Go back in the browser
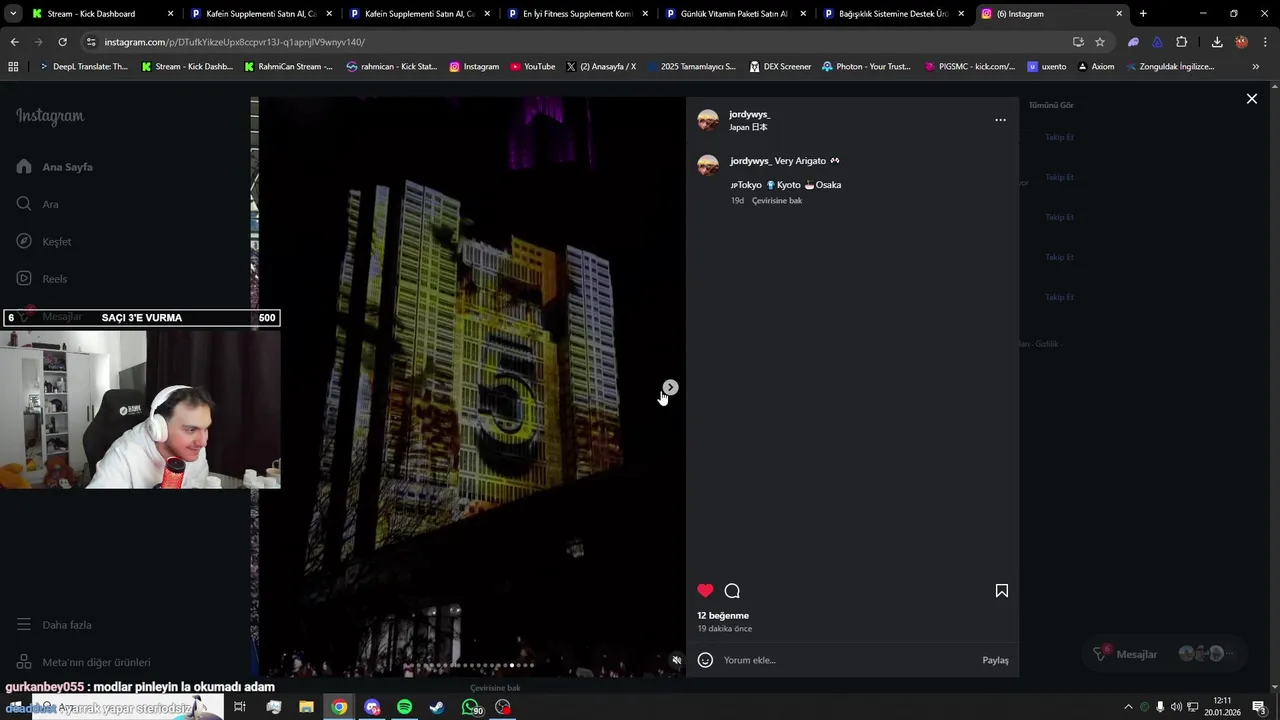The height and width of the screenshot is (720, 1280). pos(14,42)
